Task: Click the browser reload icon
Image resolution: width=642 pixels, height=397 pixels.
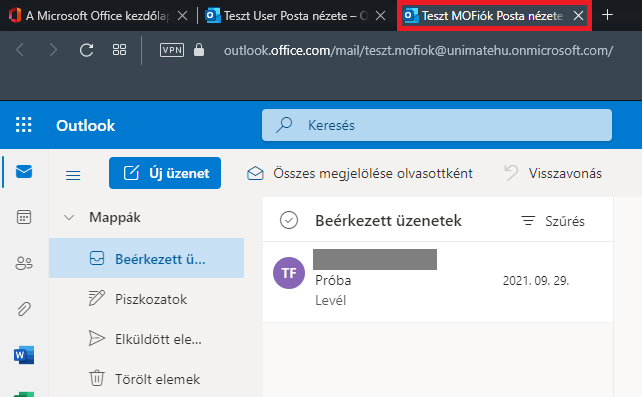Action: click(86, 50)
